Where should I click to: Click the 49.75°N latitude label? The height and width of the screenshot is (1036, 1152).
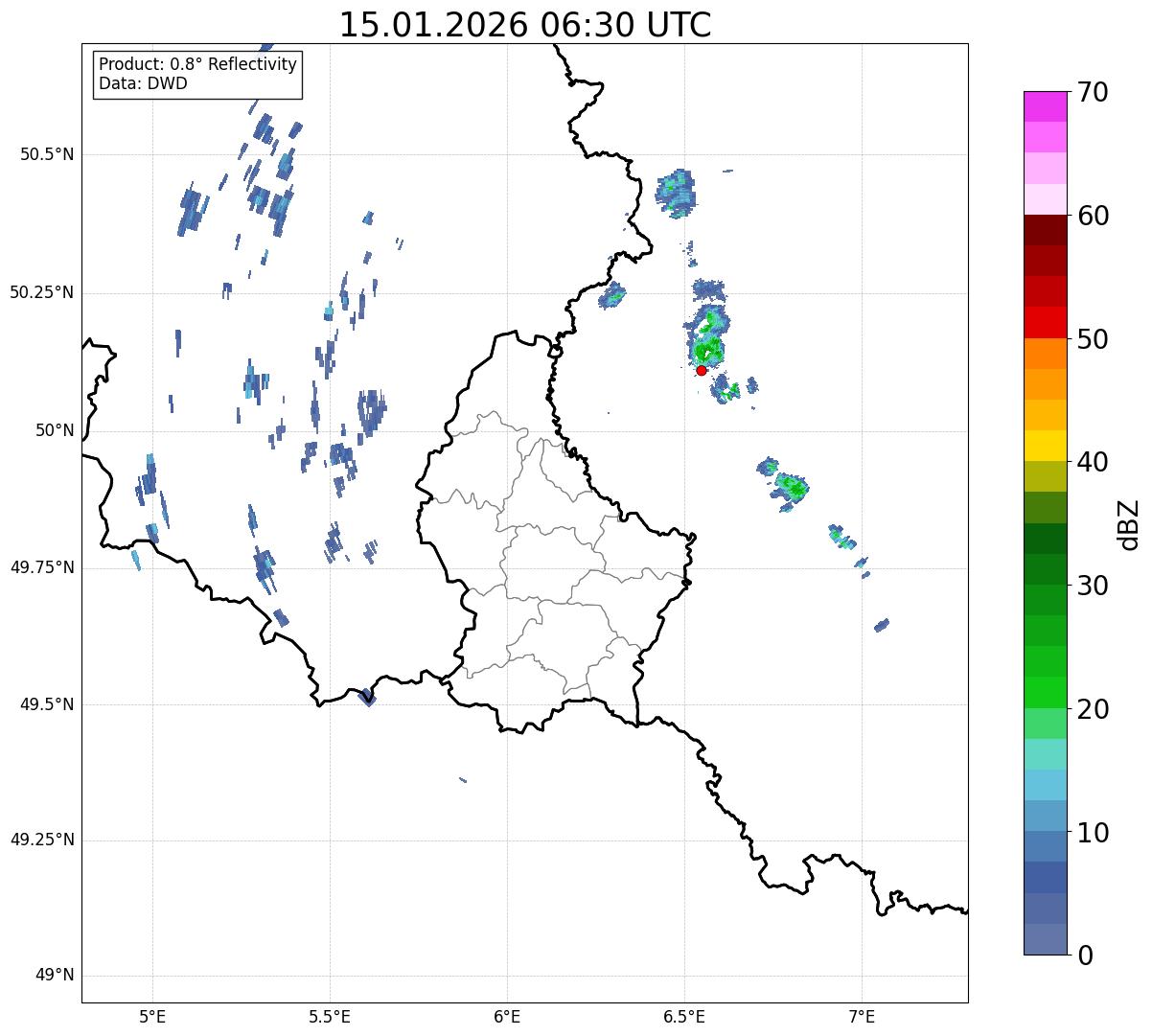coord(42,567)
